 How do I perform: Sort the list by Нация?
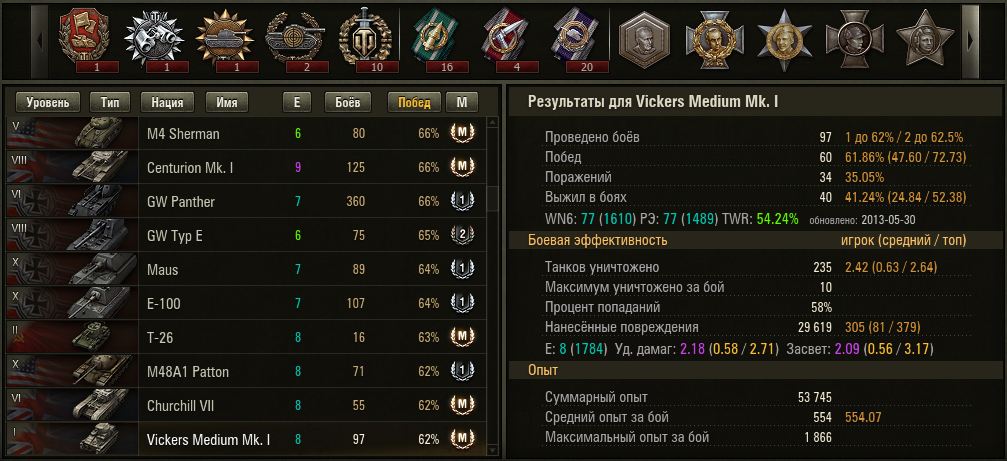click(167, 102)
